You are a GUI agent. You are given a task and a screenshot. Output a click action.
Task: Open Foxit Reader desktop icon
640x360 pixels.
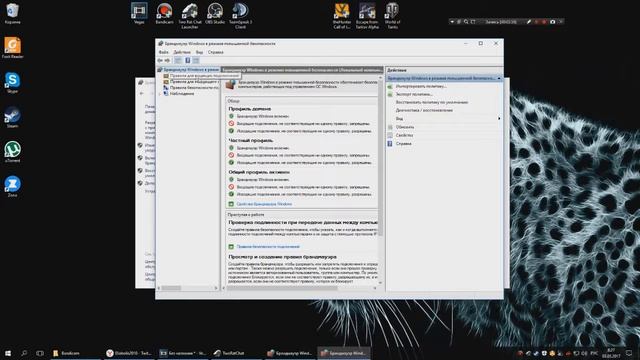click(x=13, y=48)
